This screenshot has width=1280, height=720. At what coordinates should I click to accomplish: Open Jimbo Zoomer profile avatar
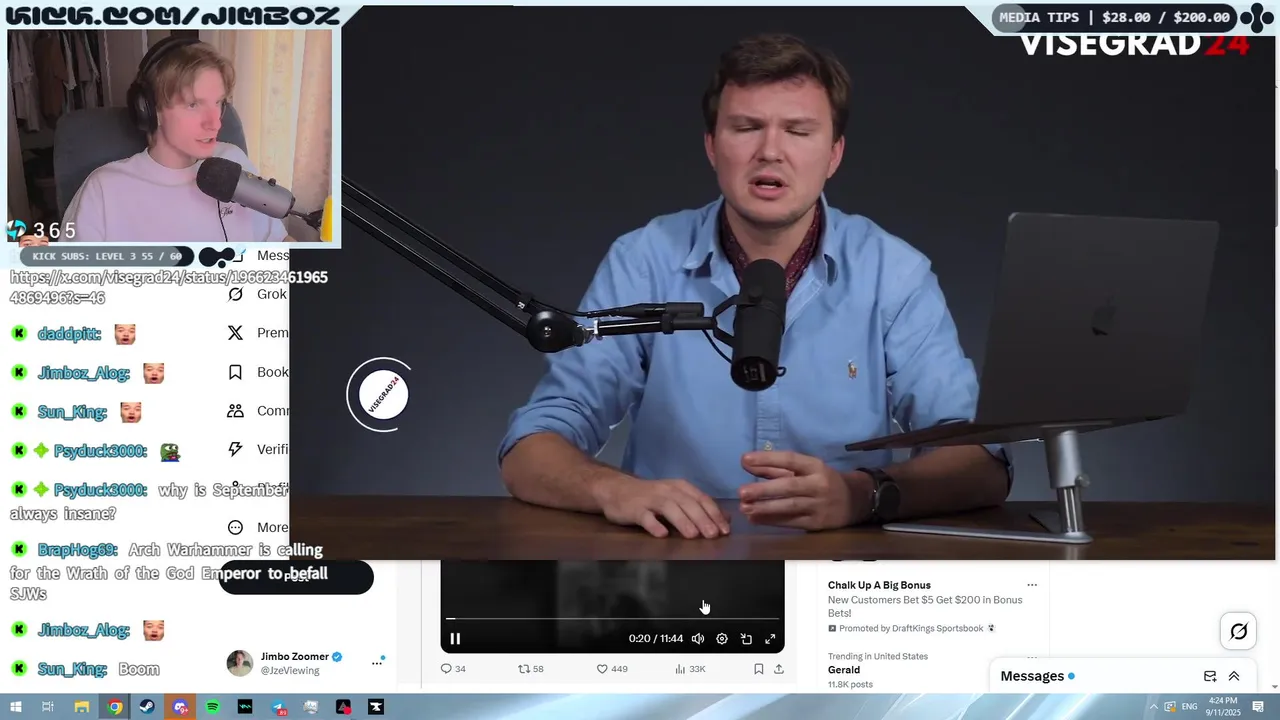[x=240, y=663]
